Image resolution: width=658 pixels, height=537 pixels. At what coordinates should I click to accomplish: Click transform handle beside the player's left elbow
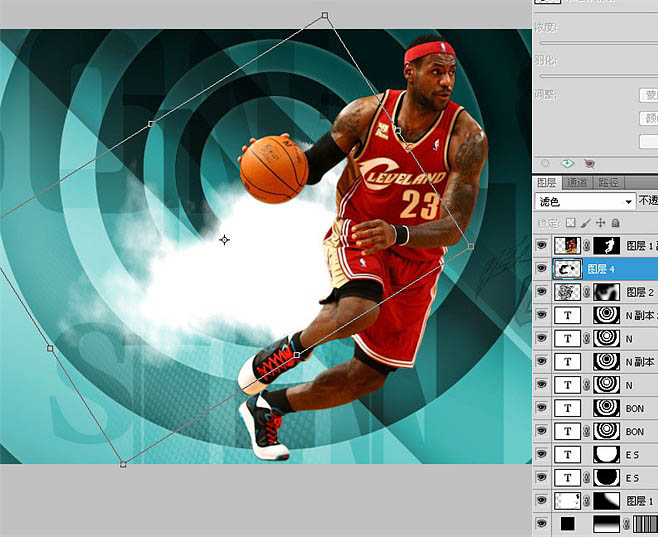tap(471, 246)
